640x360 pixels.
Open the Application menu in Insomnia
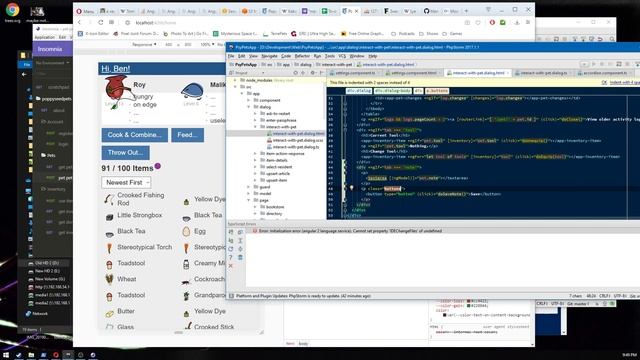coord(44,37)
